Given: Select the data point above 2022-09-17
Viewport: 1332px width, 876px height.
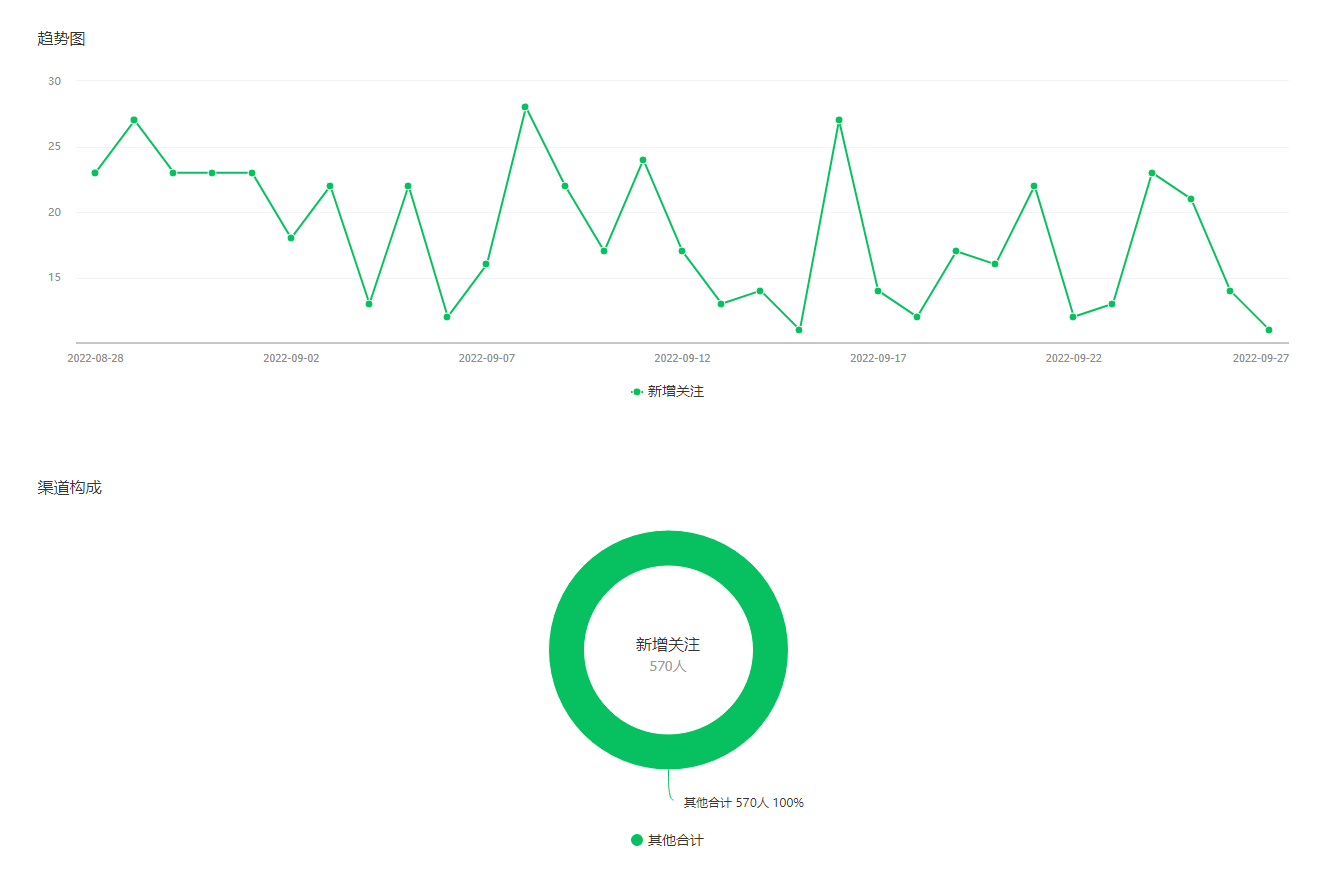Looking at the screenshot, I should tap(878, 291).
